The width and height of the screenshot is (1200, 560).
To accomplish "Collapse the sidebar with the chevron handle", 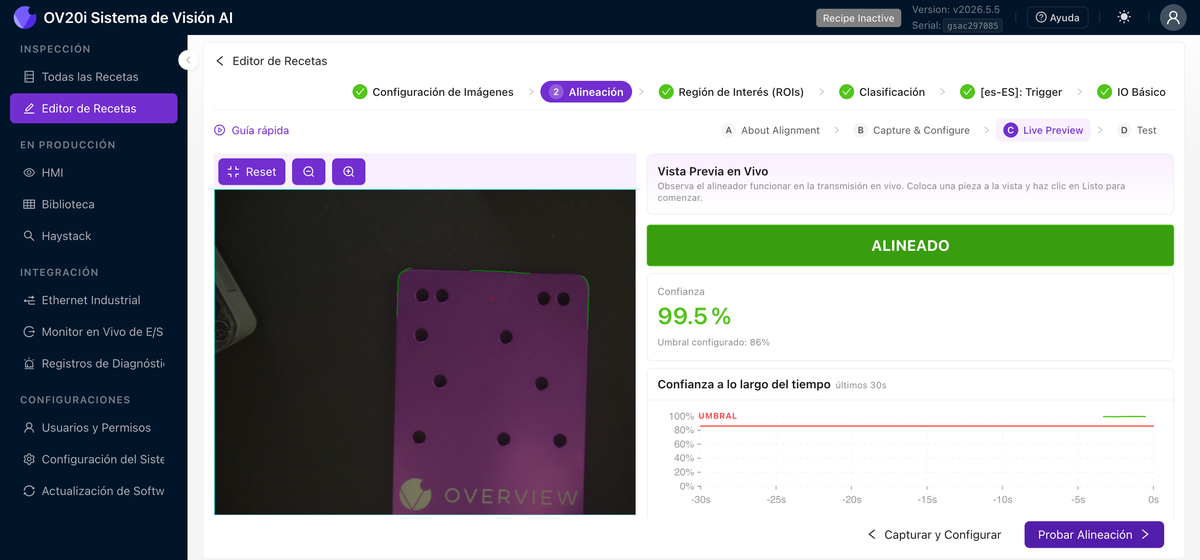I will click(x=187, y=60).
